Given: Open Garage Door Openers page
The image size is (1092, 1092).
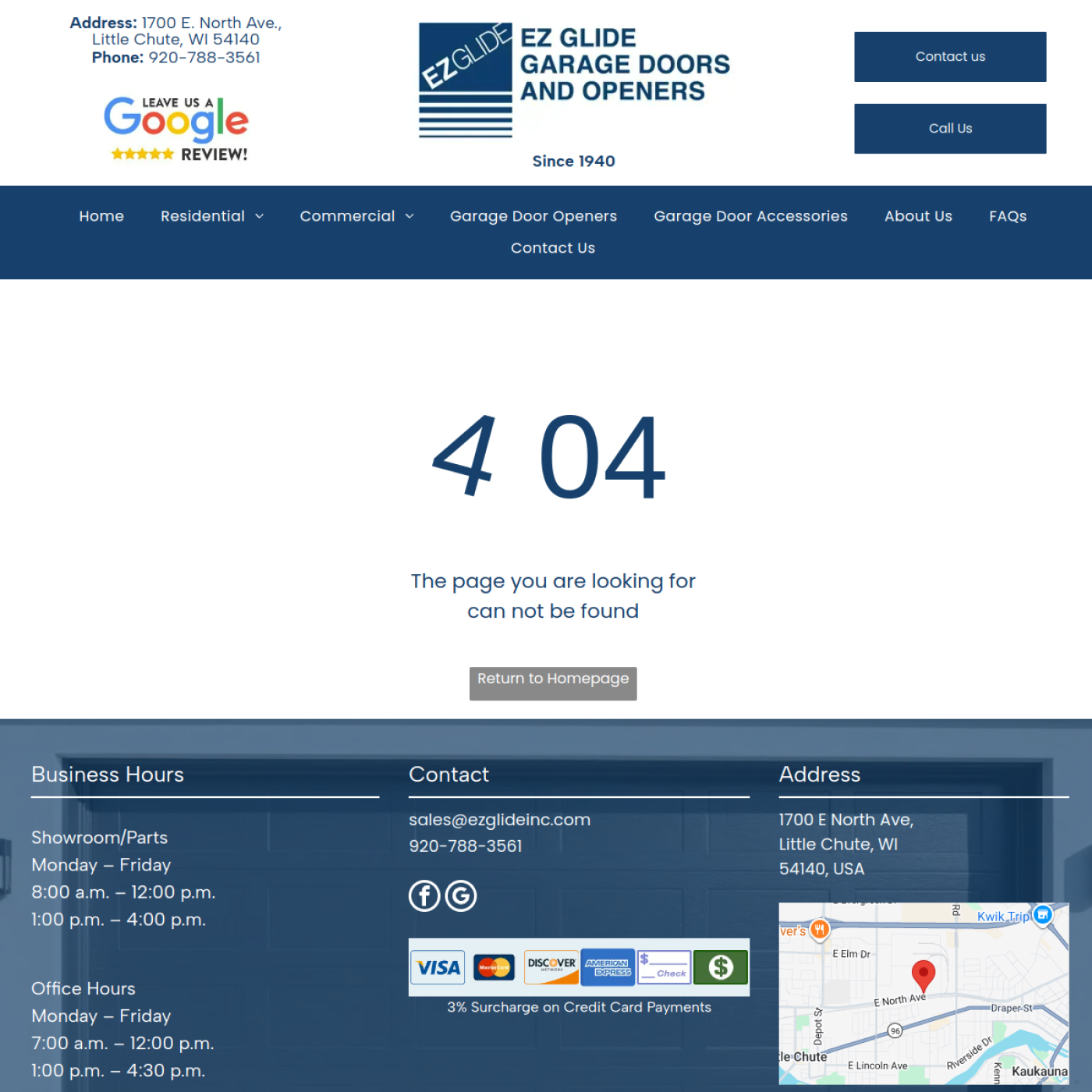Looking at the screenshot, I should tap(534, 216).
